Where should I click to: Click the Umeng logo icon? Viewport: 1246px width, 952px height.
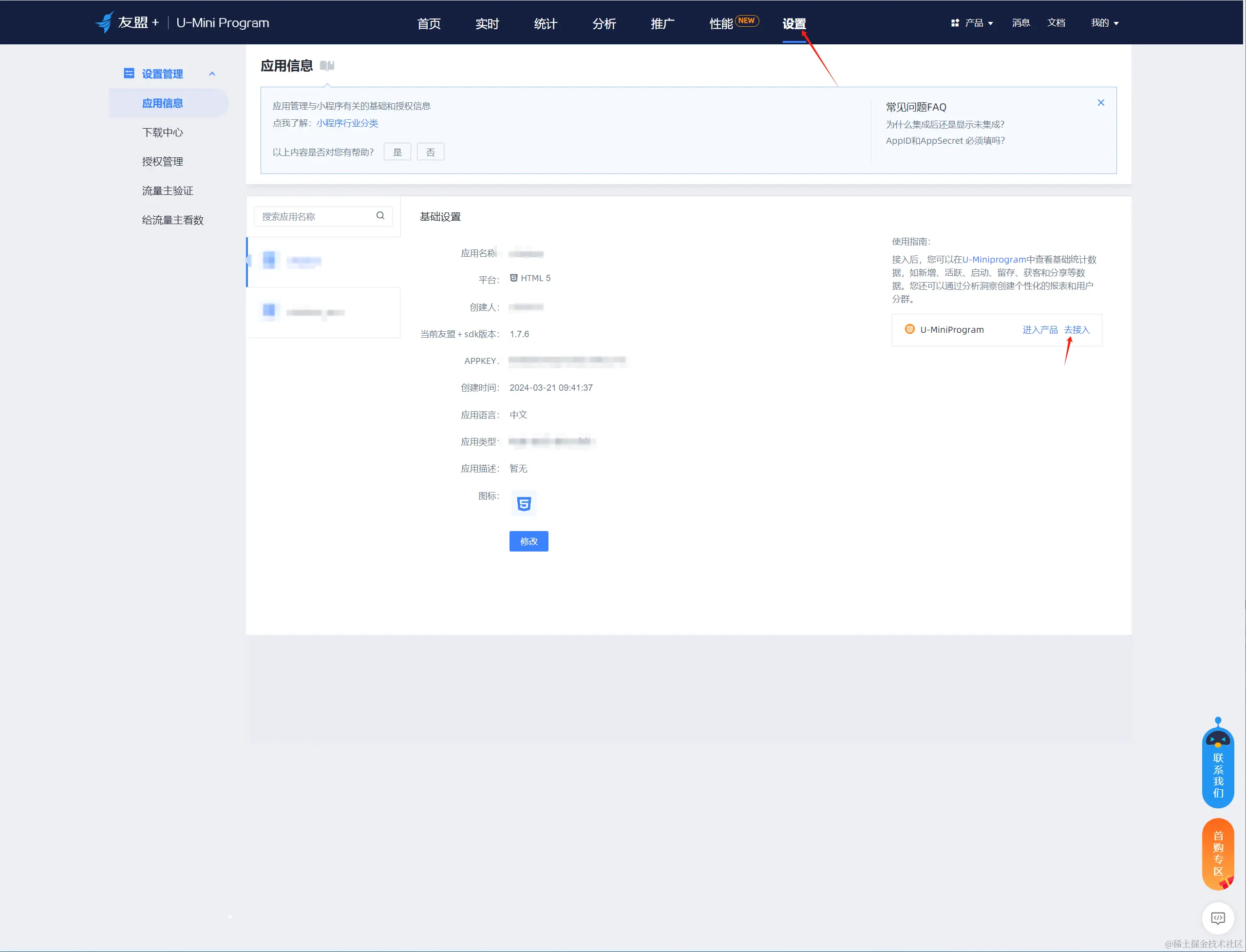[x=105, y=22]
